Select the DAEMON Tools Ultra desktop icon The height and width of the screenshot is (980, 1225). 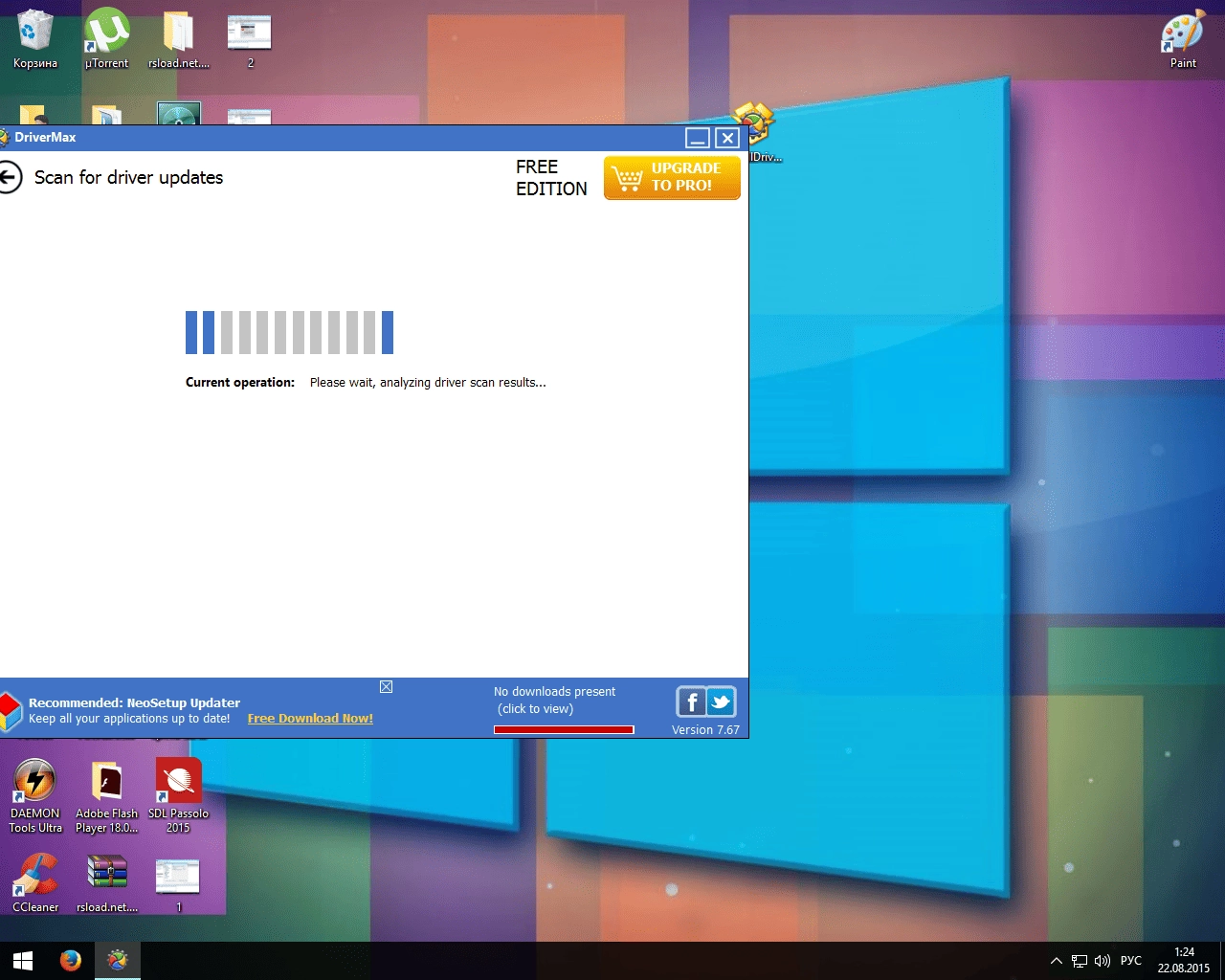(x=35, y=795)
